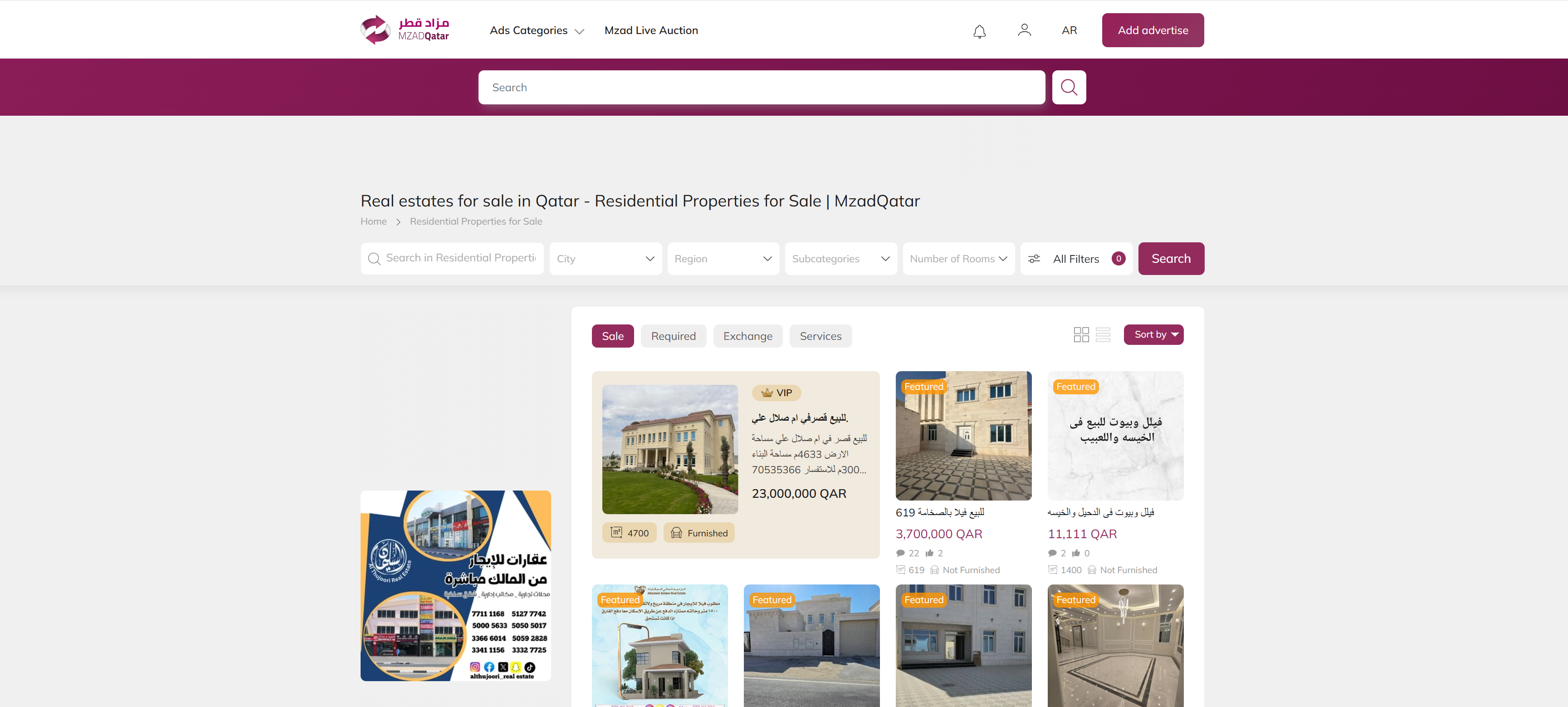Screen dimensions: 1568x707
Task: Click the magnifier search button in banner
Action: (x=1069, y=87)
